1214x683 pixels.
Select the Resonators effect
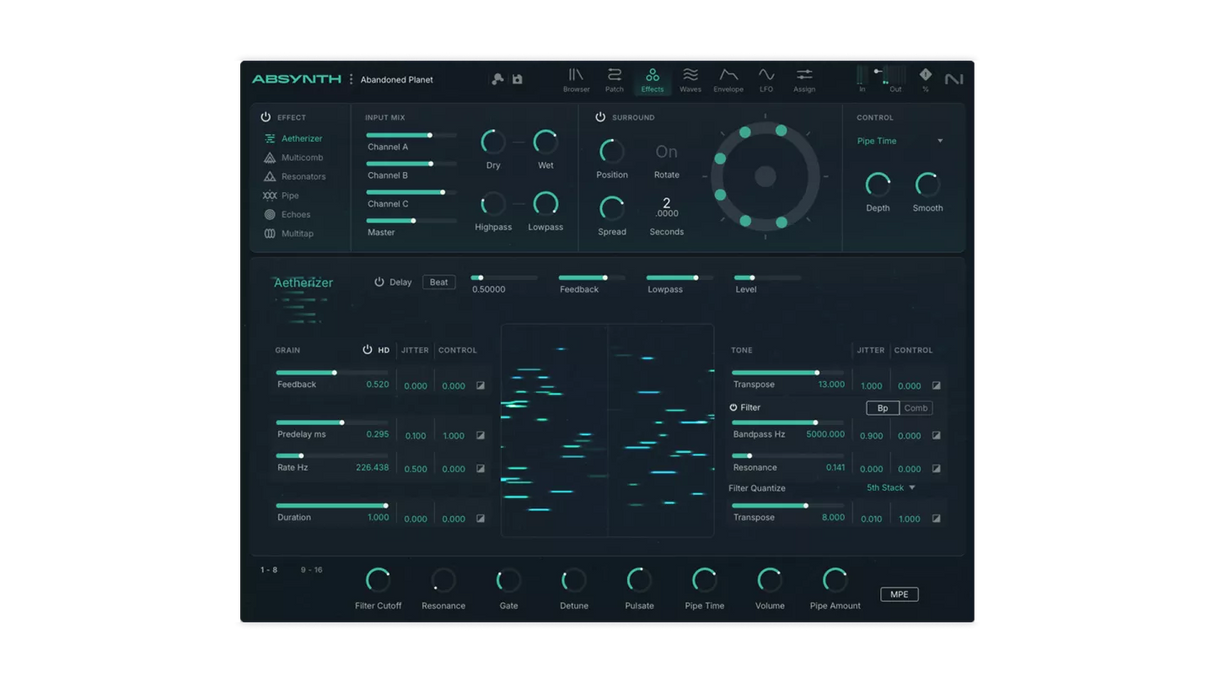(301, 176)
